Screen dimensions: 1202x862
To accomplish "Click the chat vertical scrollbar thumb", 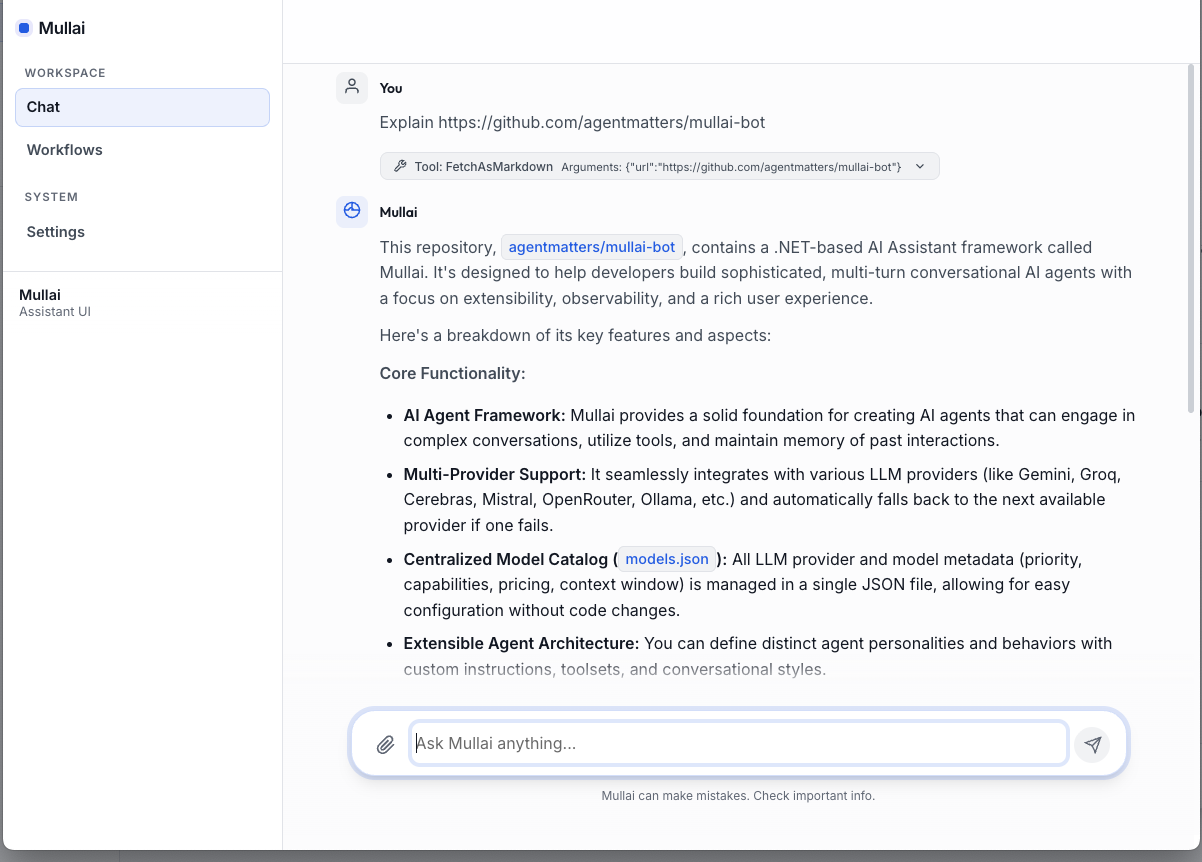I will (1190, 238).
